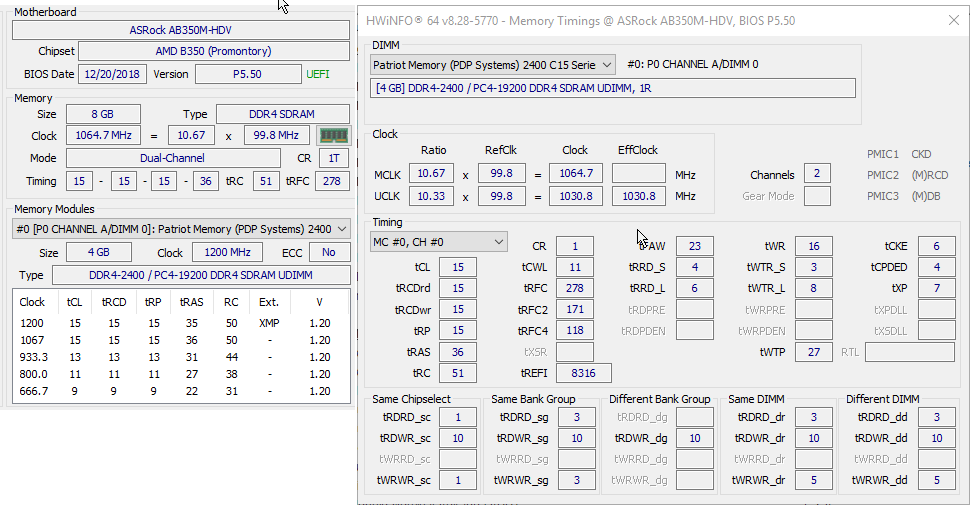This screenshot has width=975, height=513.
Task: Select the 1200 MHz XMP profile row
Action: point(180,324)
